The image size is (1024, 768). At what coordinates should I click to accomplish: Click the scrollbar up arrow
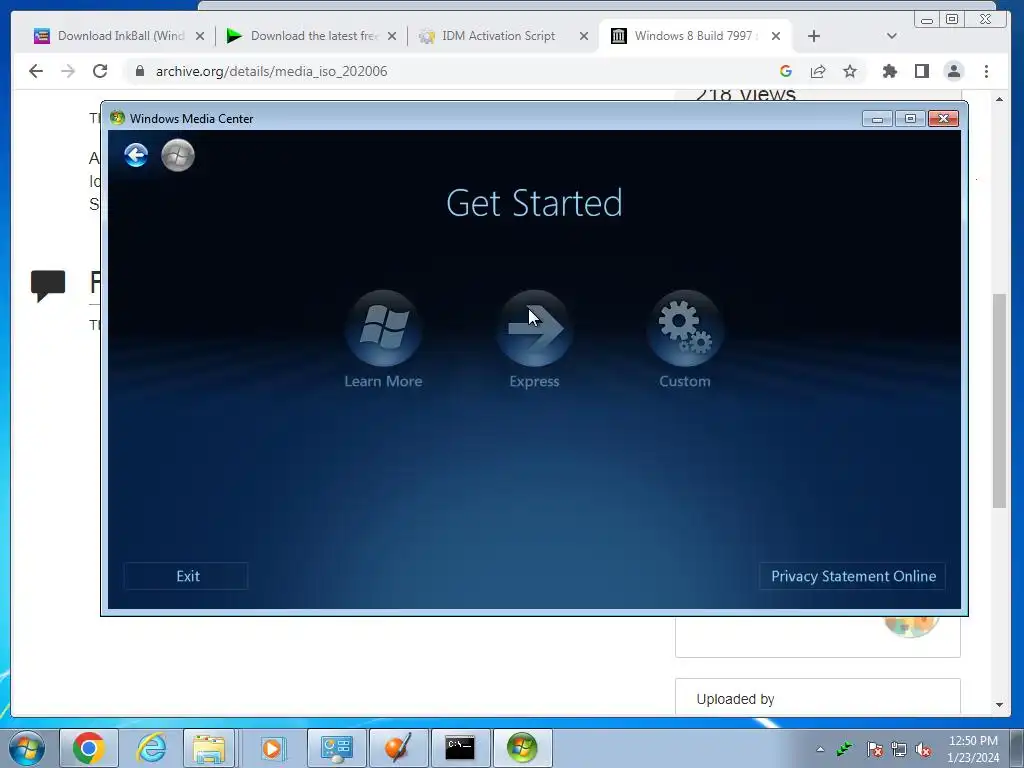pos(999,99)
